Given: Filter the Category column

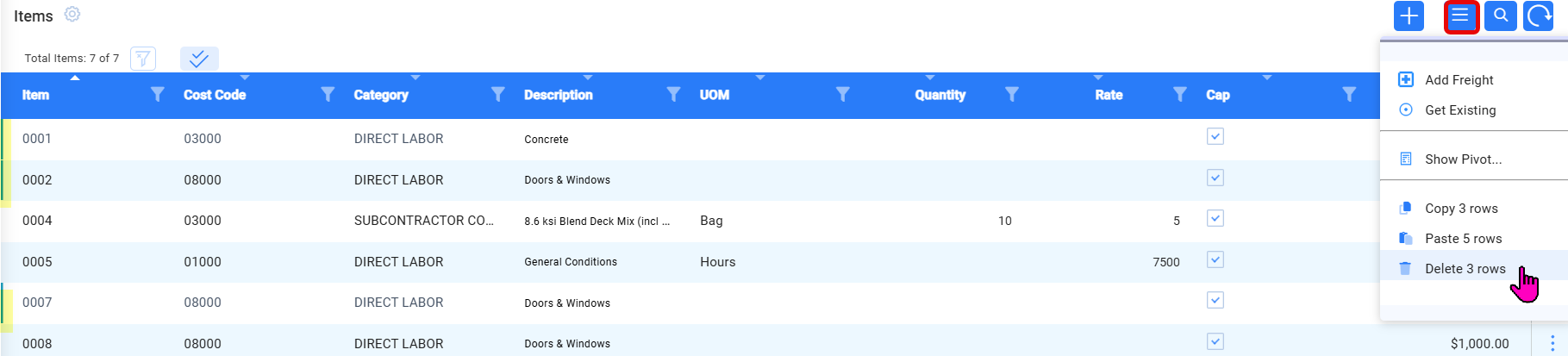Looking at the screenshot, I should (x=497, y=94).
